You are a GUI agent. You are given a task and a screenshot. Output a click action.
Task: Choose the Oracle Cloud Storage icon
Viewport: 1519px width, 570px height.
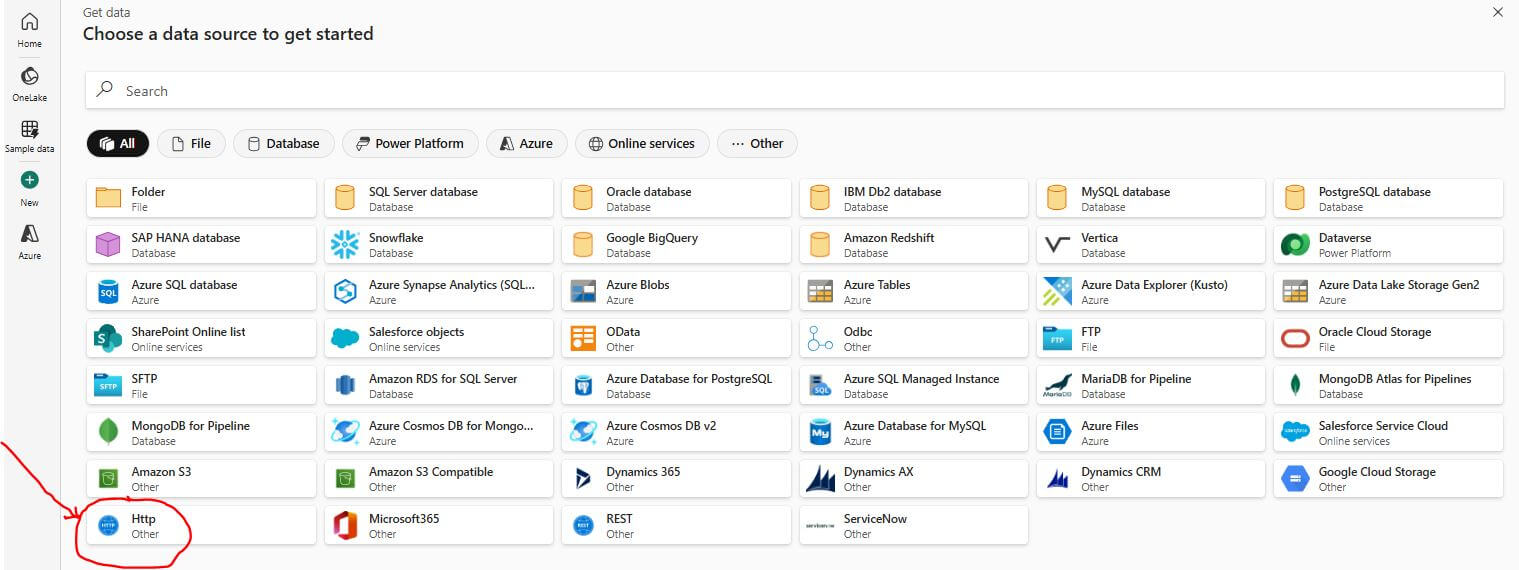[1295, 339]
